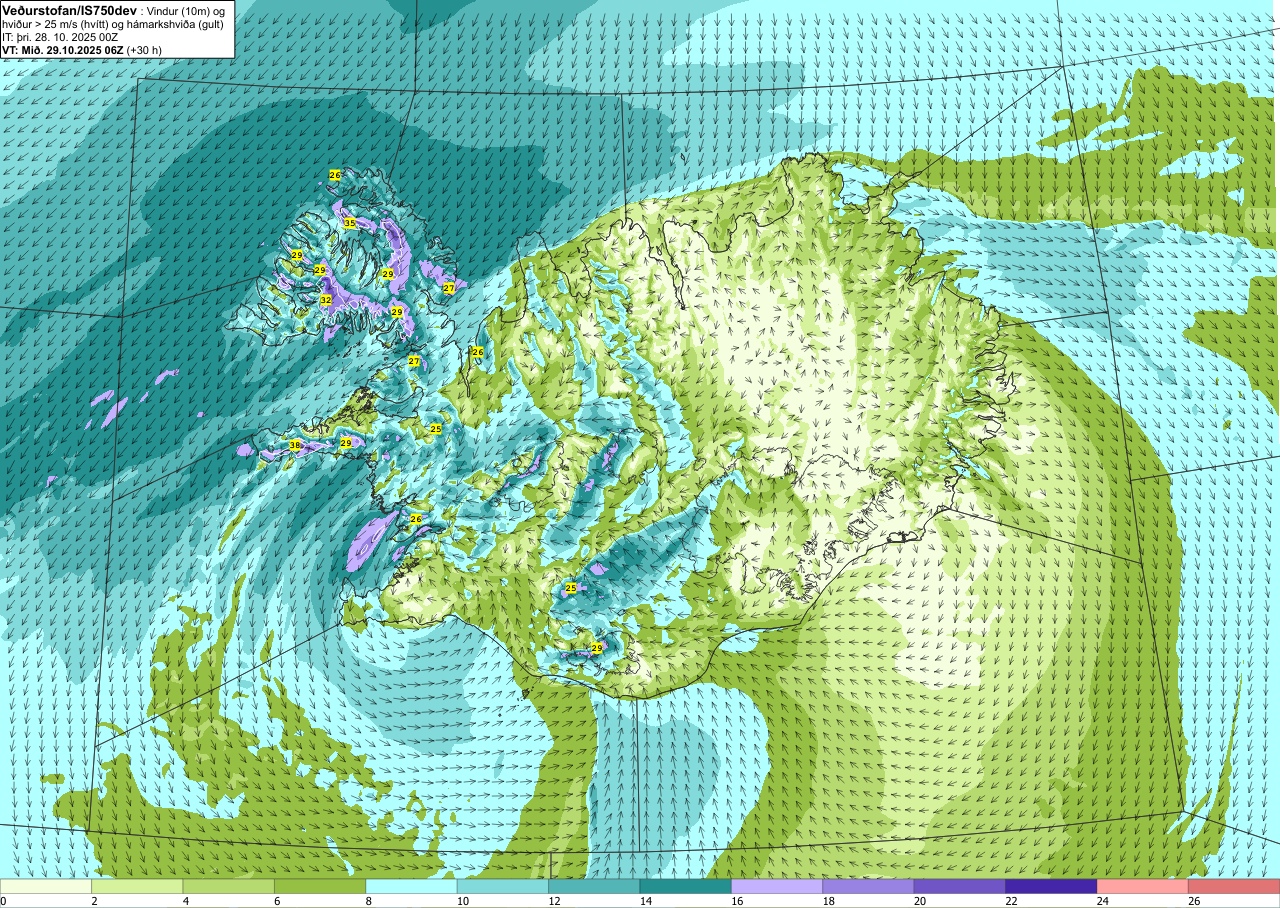The width and height of the screenshot is (1280, 908).
Task: Click the legend scale label "26"
Action: pyautogui.click(x=1193, y=901)
